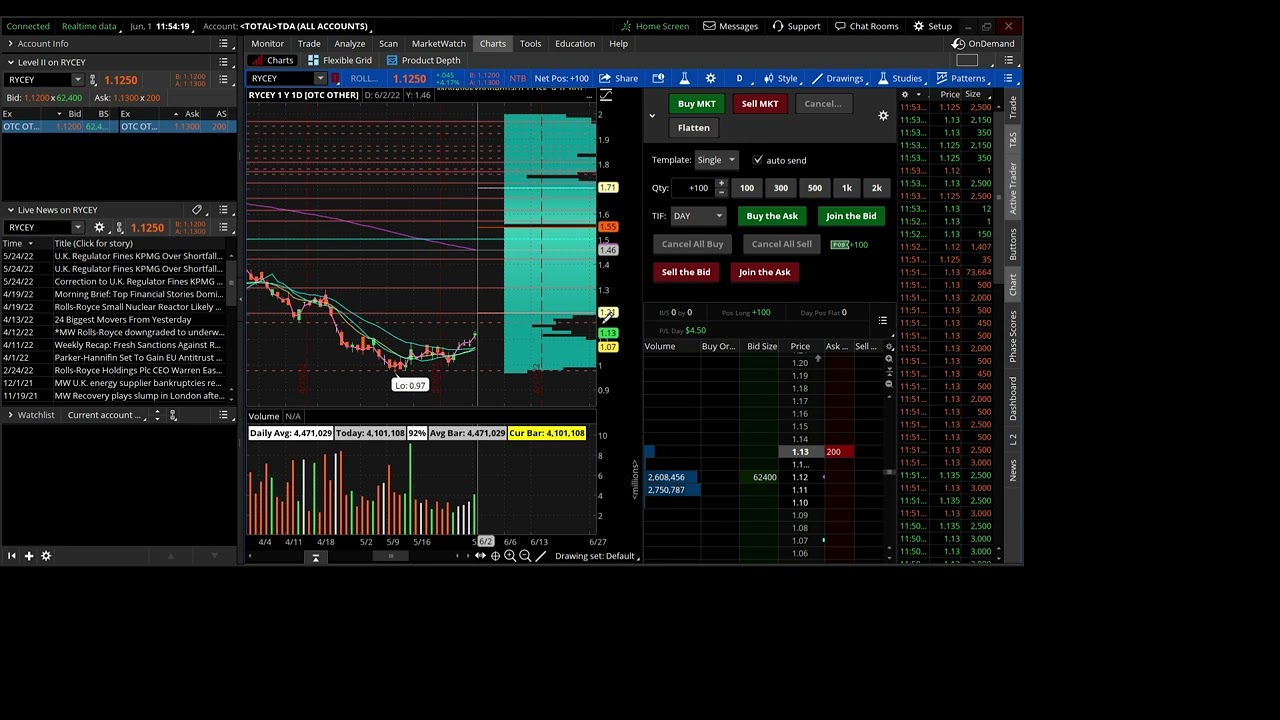The width and height of the screenshot is (1280, 720).
Task: Open the Share chart option
Action: click(618, 78)
